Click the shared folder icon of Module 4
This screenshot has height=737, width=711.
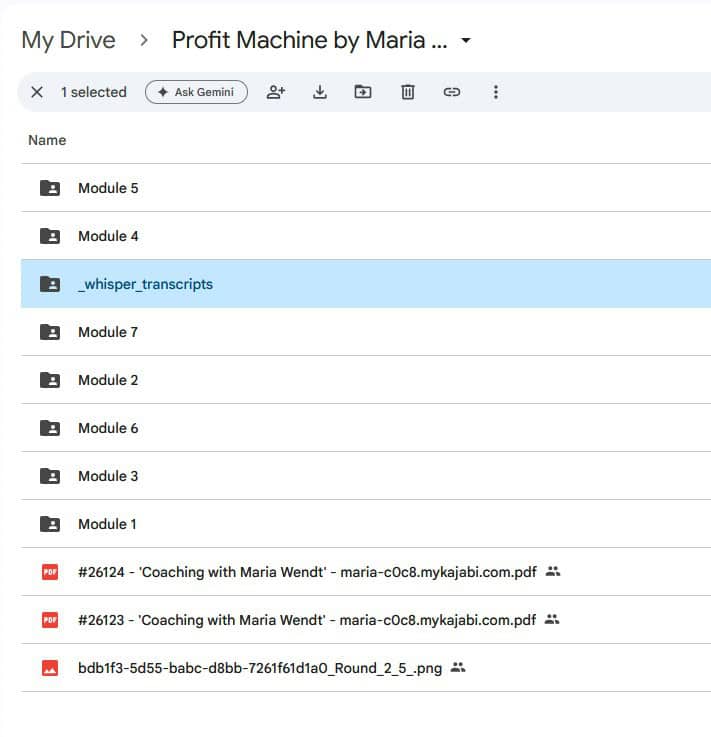tap(50, 236)
